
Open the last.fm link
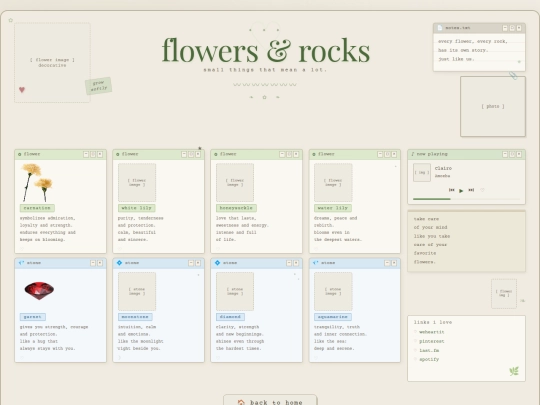pyautogui.click(x=429, y=350)
